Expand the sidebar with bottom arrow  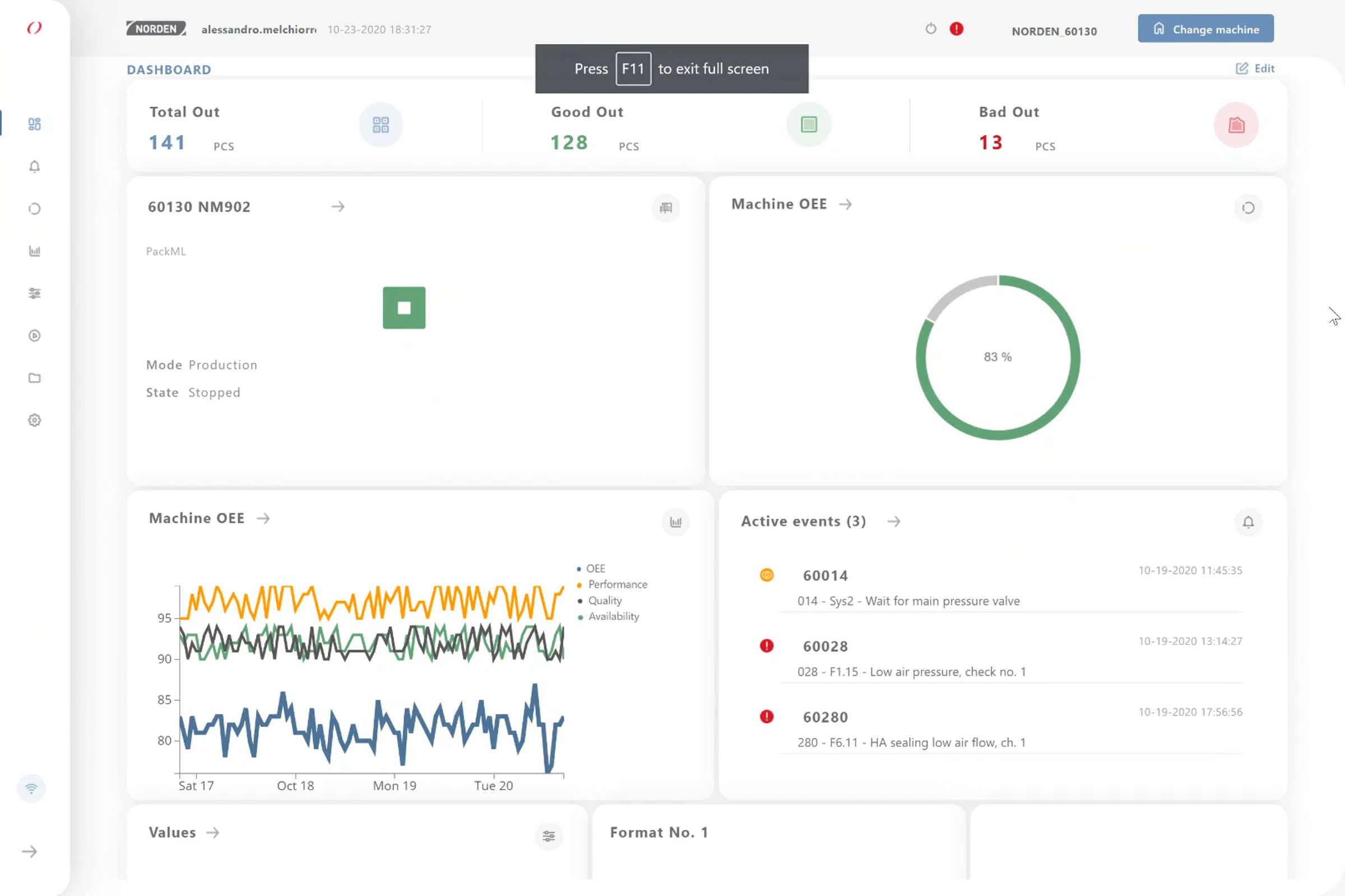(30, 851)
